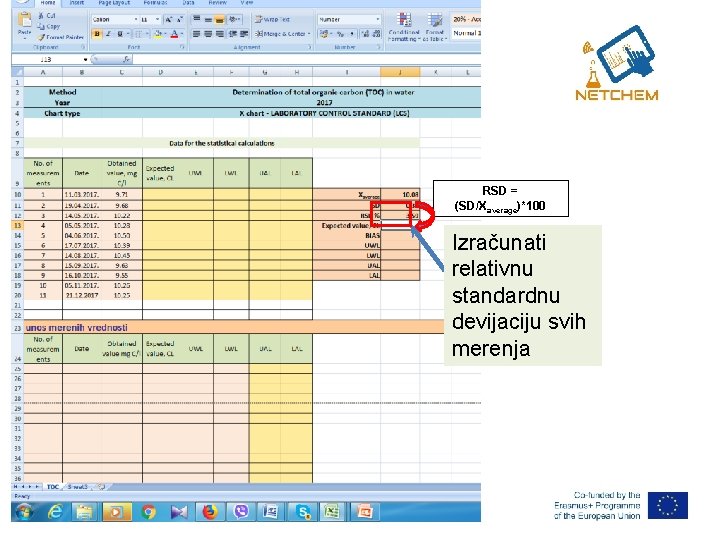The height and width of the screenshot is (540, 720).
Task: Open the Number dialog launcher
Action: click(379, 47)
